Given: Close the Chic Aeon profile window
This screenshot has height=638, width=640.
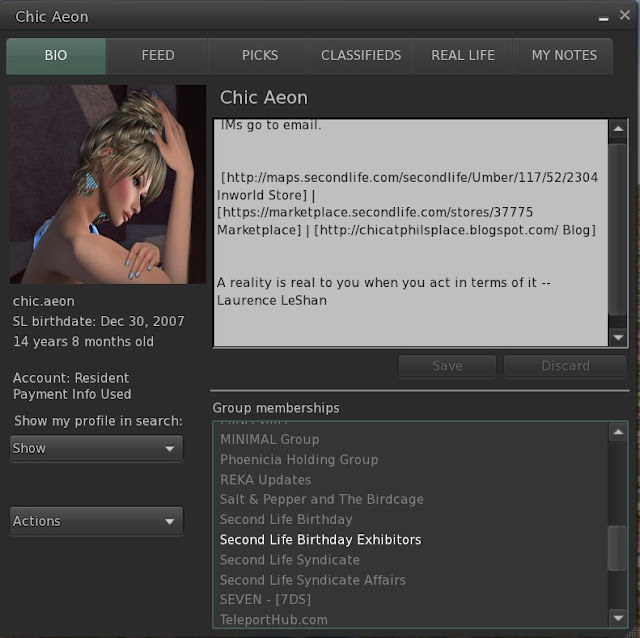Looking at the screenshot, I should pos(624,15).
